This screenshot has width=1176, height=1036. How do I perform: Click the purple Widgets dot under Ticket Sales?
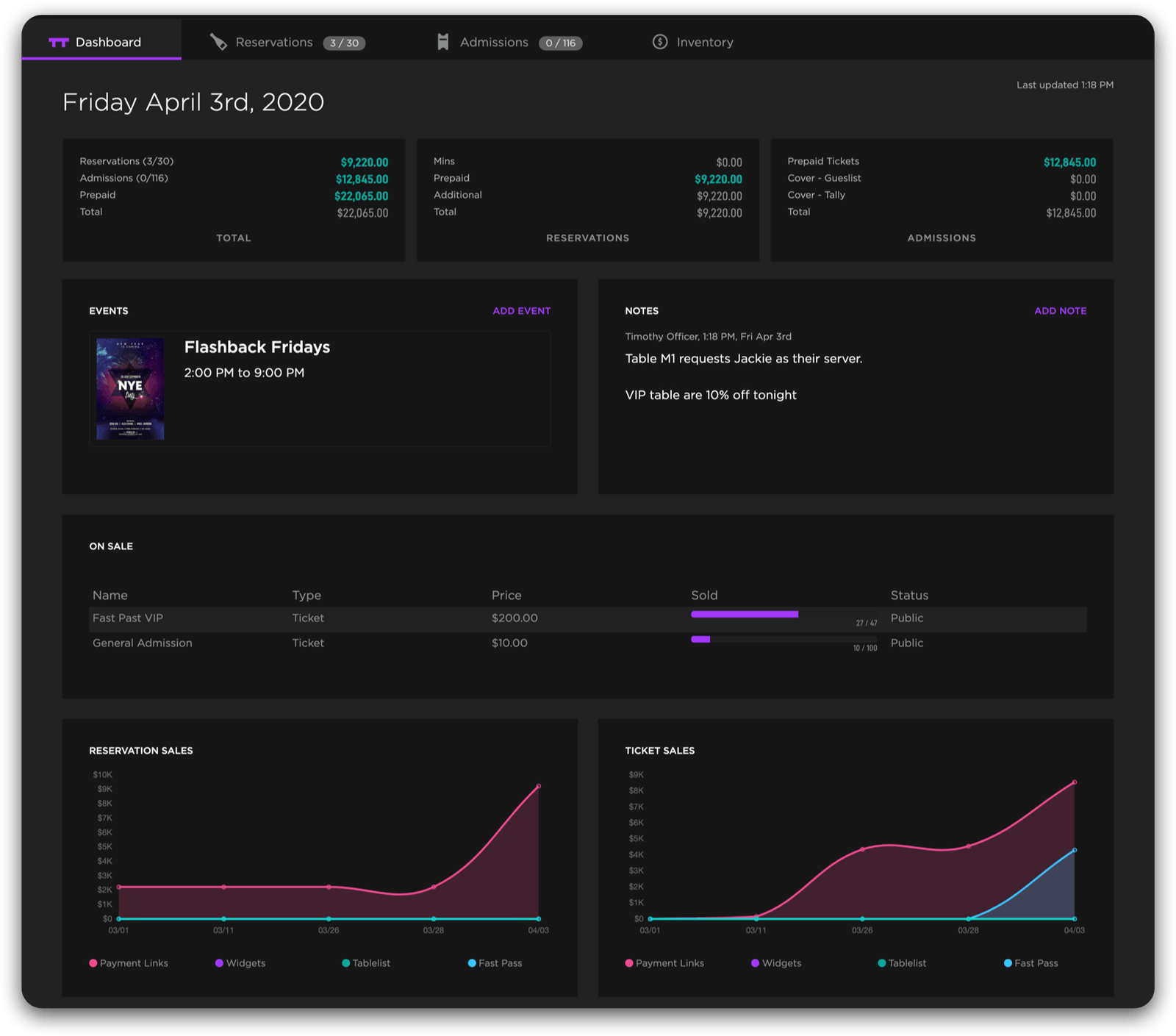click(755, 962)
